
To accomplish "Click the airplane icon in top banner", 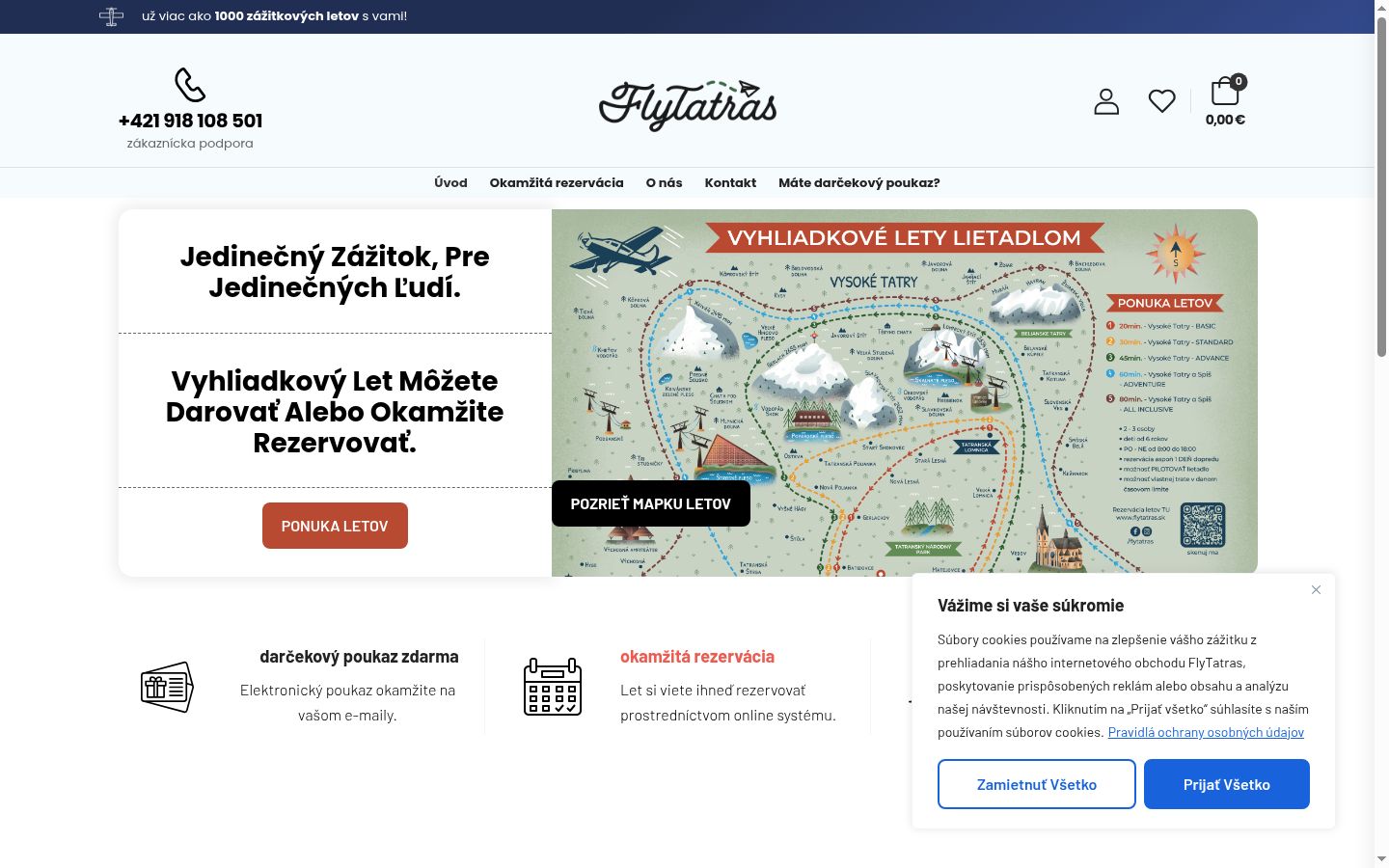I will point(112,16).
